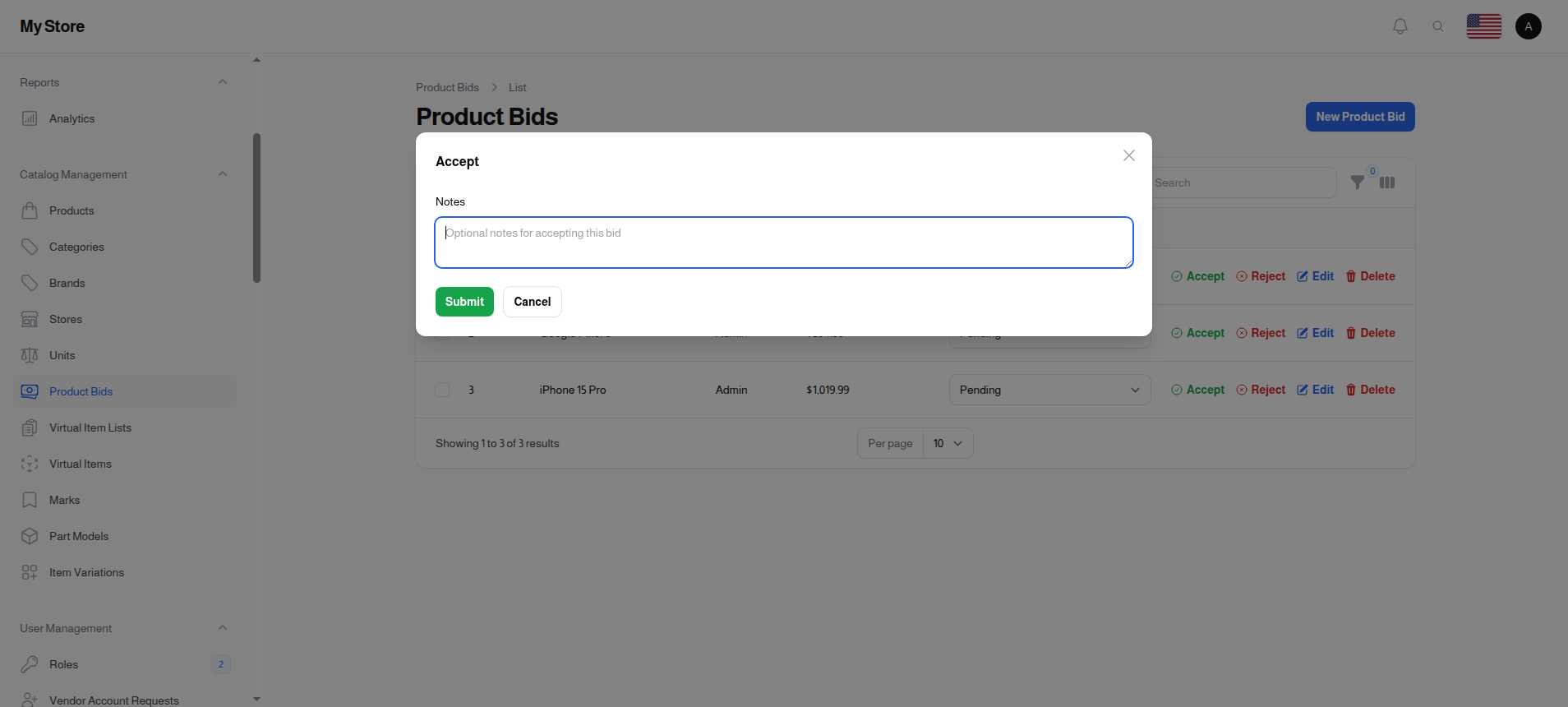Click the Notes textarea field
Viewport: 1568px width, 707px height.
pos(783,243)
